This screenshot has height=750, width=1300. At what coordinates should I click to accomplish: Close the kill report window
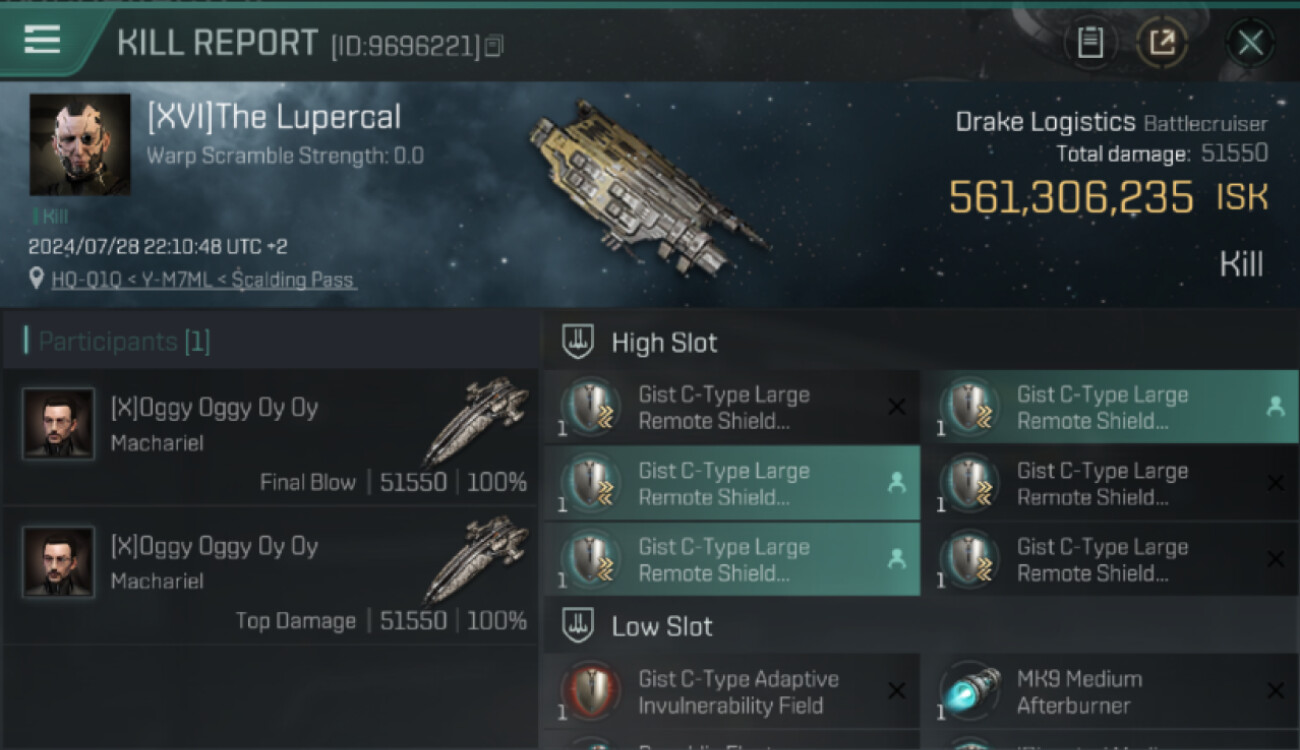tap(1250, 43)
